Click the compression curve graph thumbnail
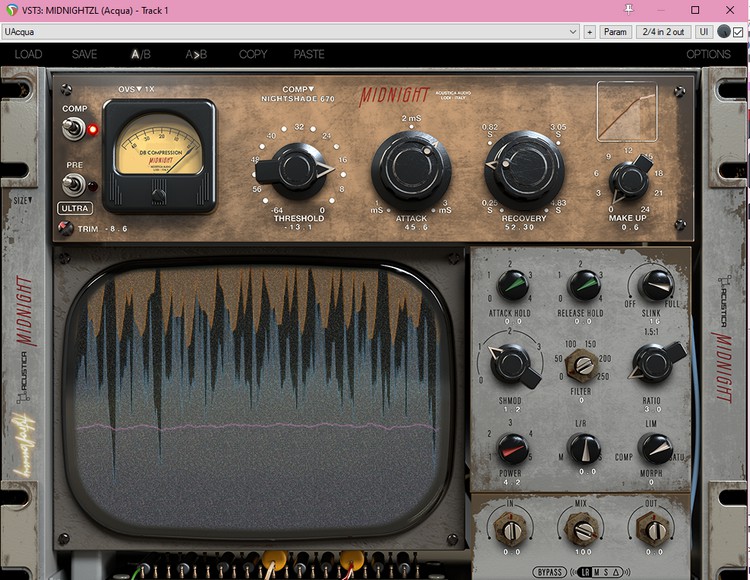The width and height of the screenshot is (750, 580). (627, 111)
